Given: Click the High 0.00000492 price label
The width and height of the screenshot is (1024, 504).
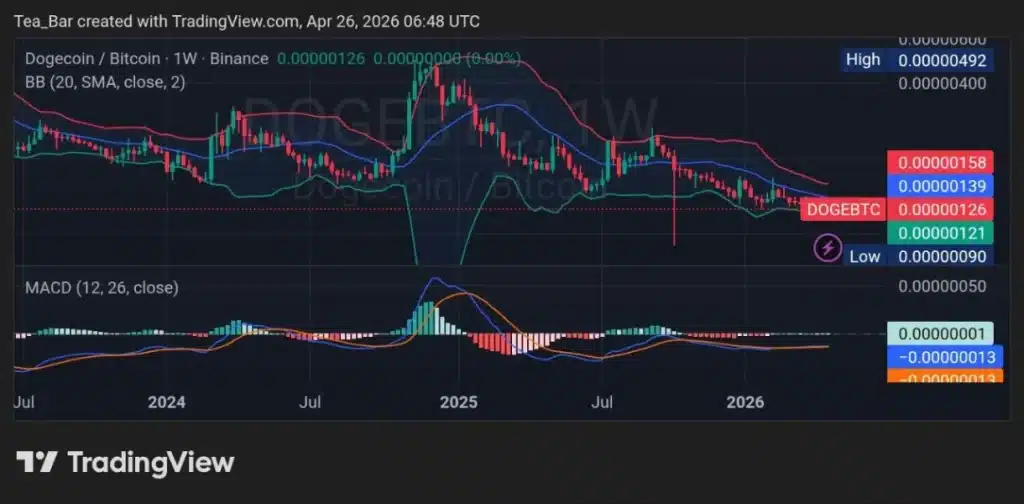Looking at the screenshot, I should [x=917, y=60].
